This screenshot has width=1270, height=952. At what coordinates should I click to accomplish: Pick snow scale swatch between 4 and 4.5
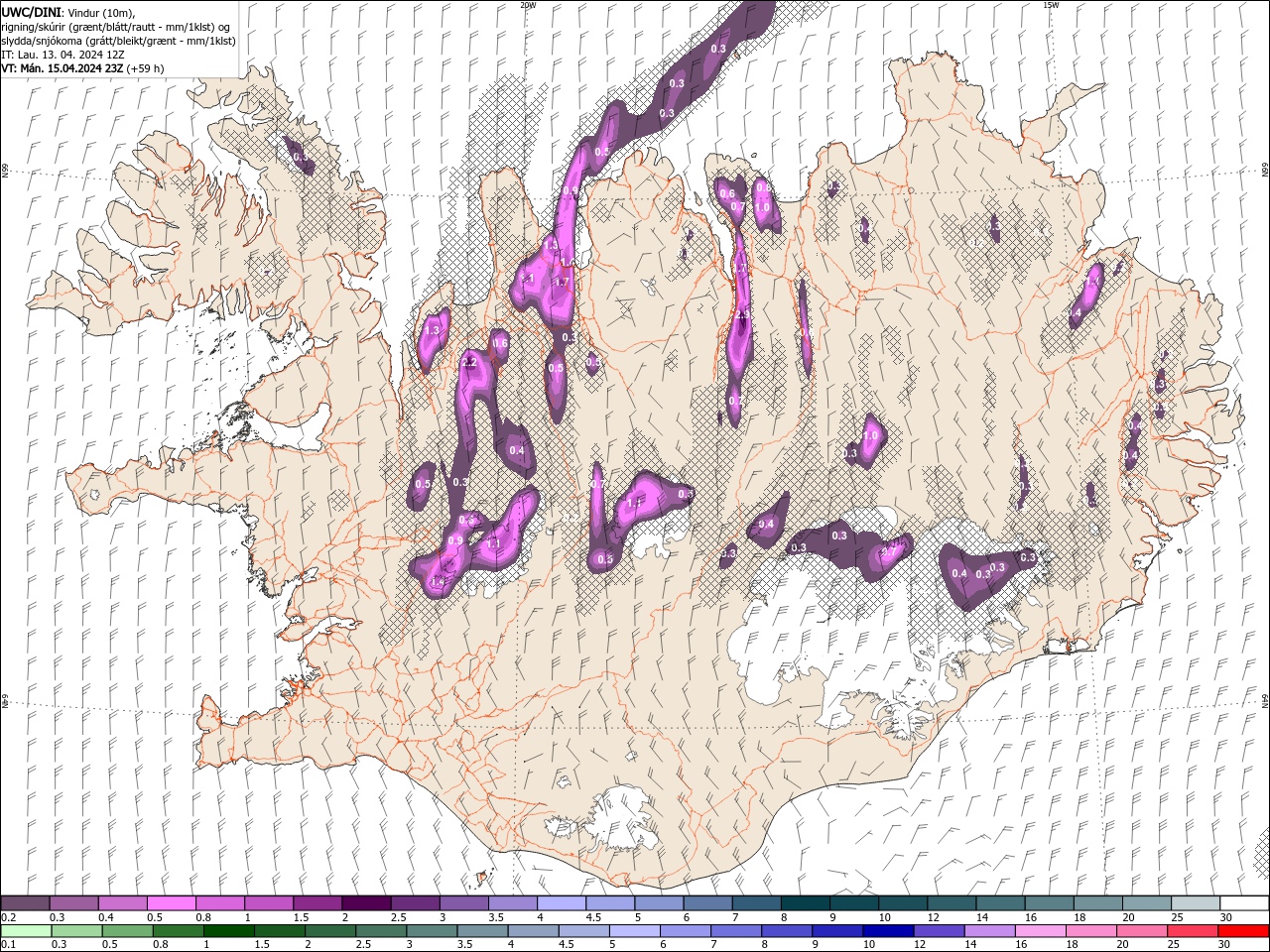tap(561, 903)
